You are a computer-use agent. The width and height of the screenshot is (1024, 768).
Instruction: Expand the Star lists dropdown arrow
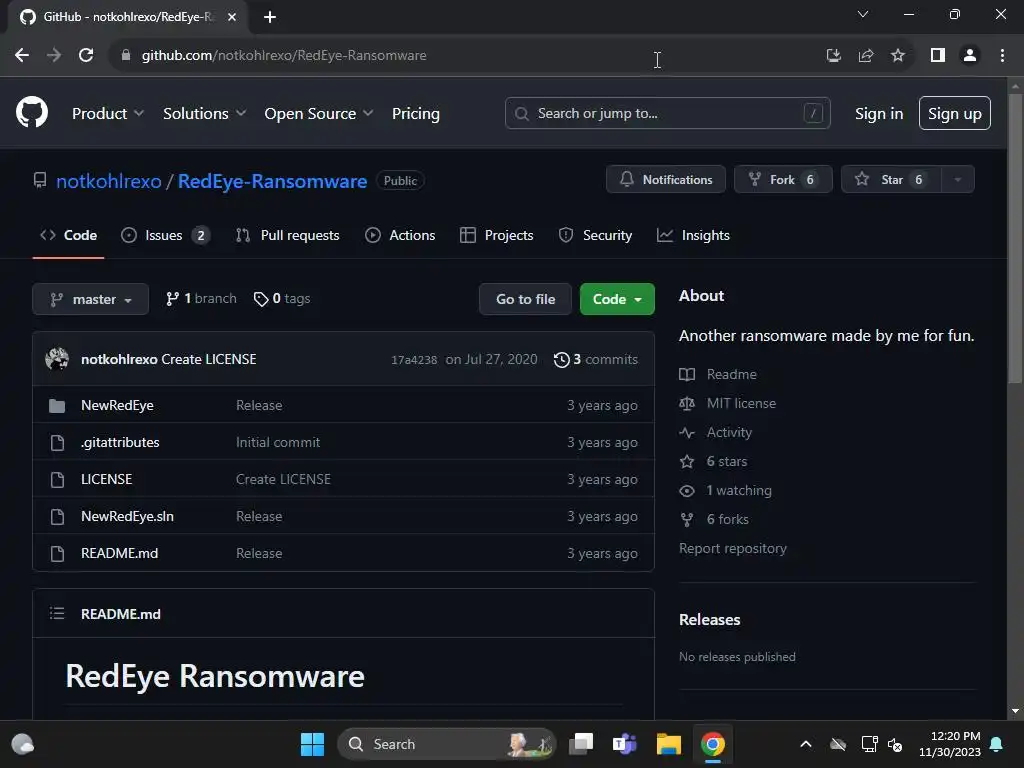(957, 180)
